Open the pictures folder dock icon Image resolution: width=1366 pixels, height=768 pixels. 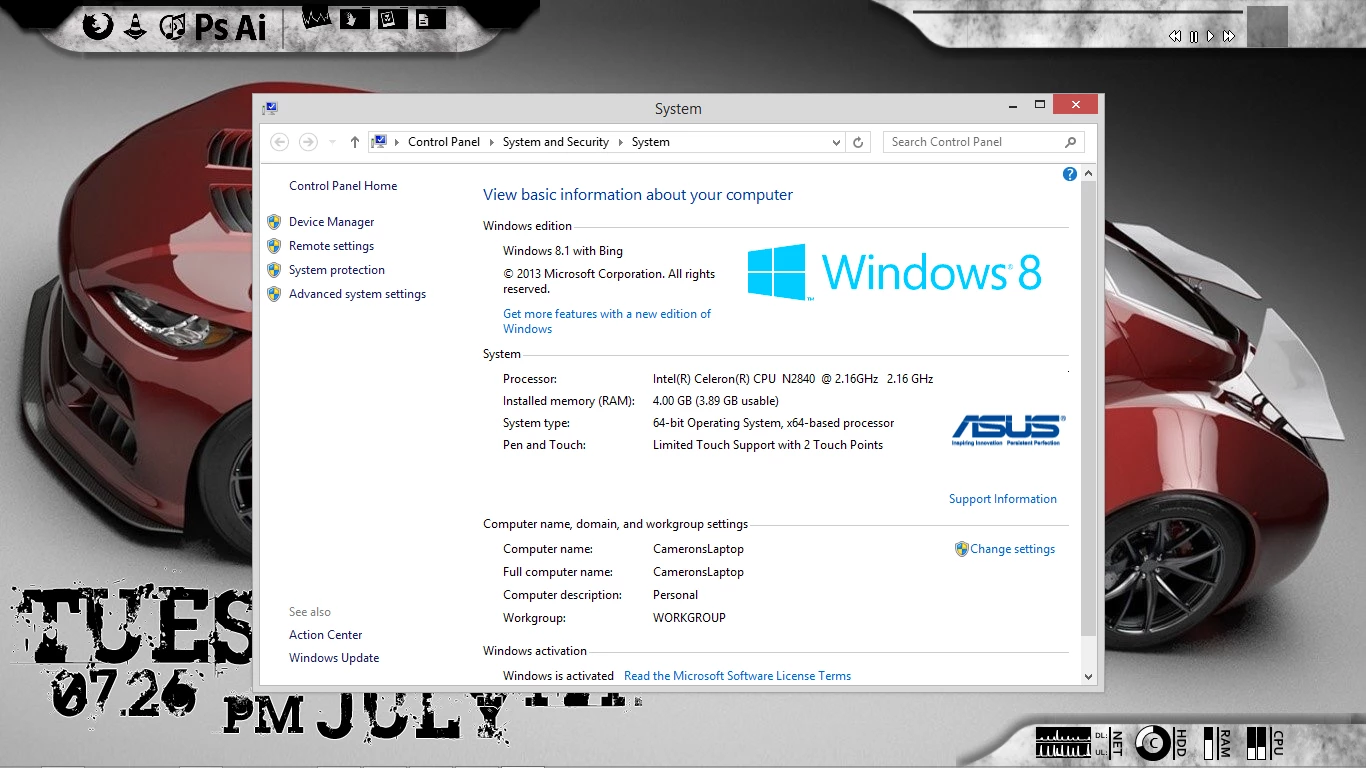point(392,18)
